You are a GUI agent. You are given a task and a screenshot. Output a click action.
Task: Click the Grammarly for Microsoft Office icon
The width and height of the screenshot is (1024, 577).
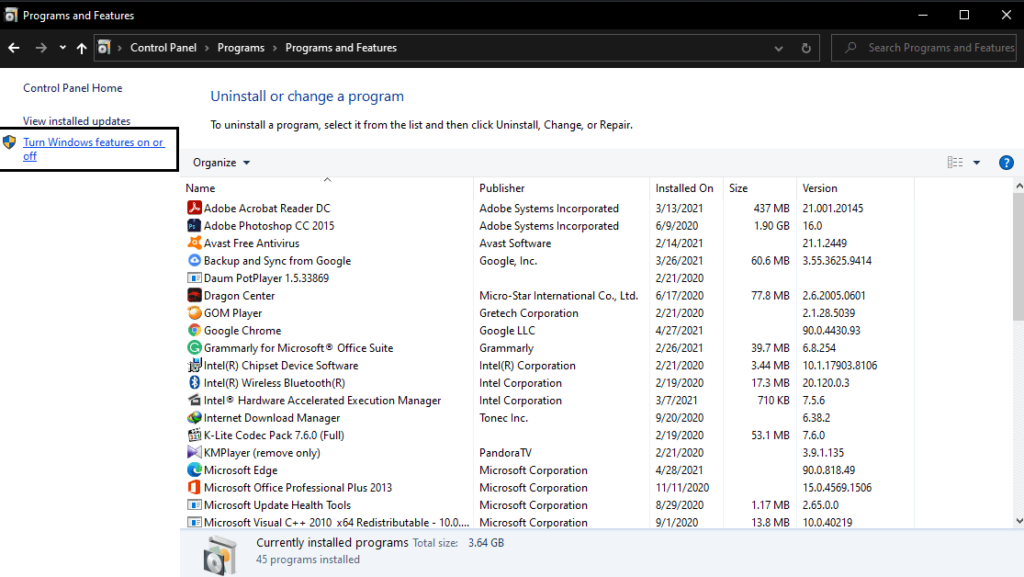click(x=194, y=348)
